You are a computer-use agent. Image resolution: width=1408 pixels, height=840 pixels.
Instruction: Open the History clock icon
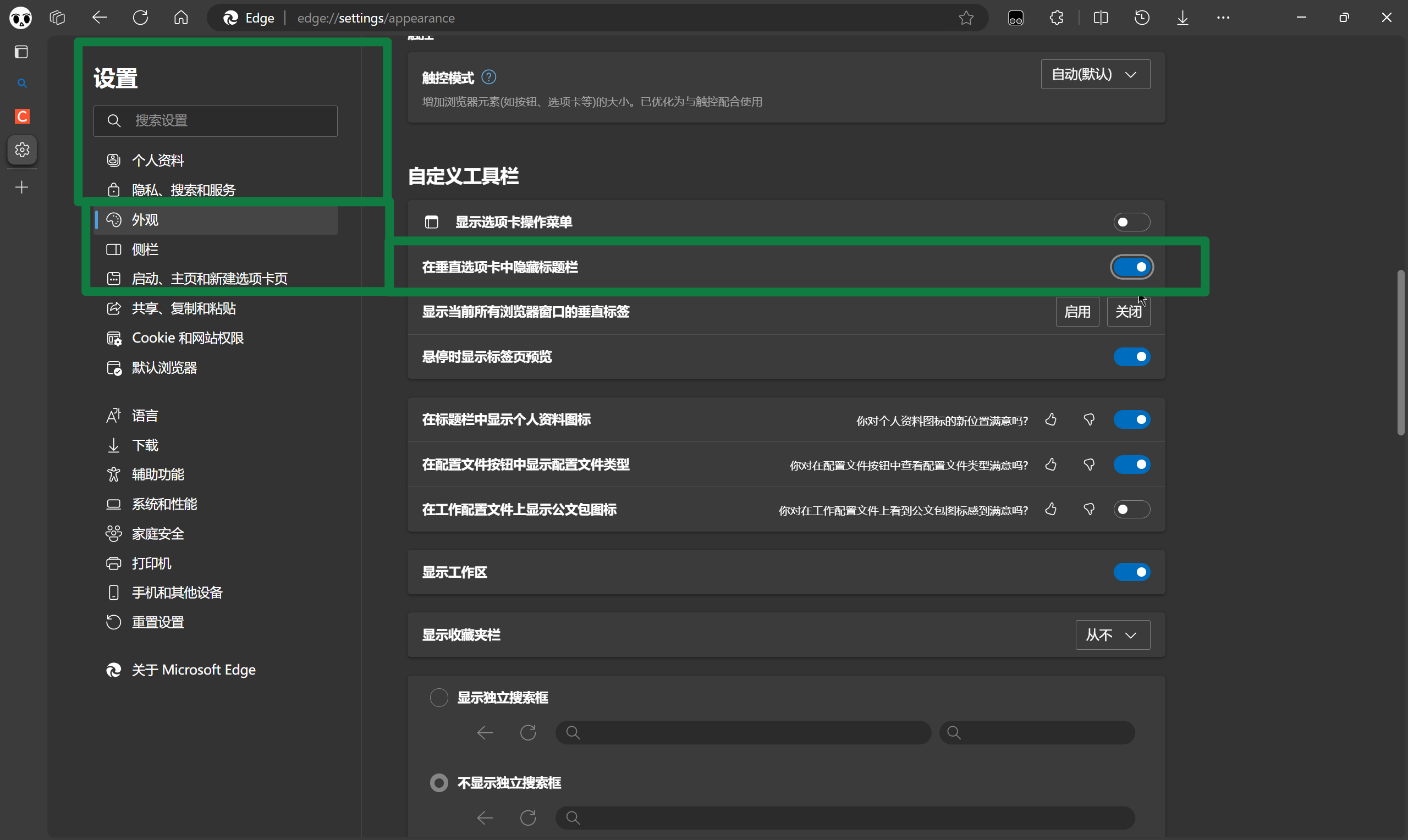click(x=1142, y=18)
